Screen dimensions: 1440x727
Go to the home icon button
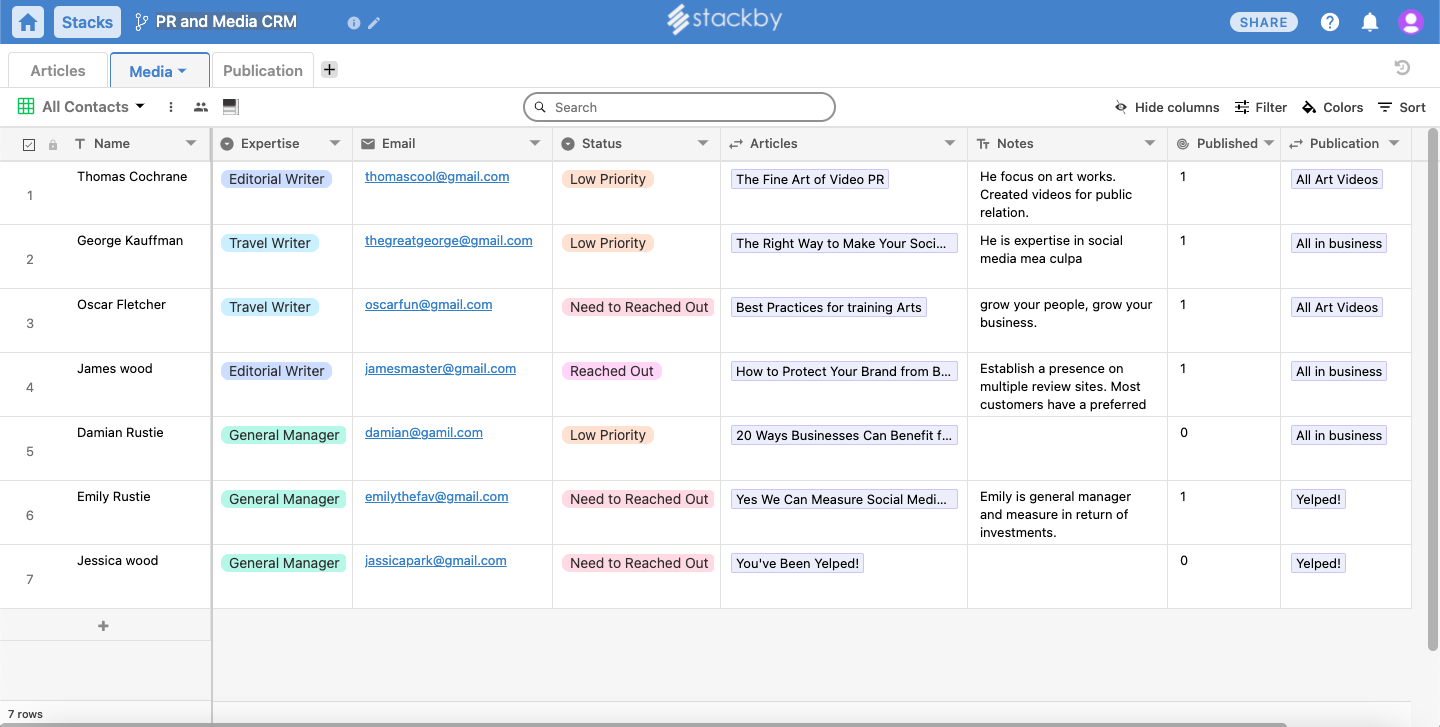29,22
